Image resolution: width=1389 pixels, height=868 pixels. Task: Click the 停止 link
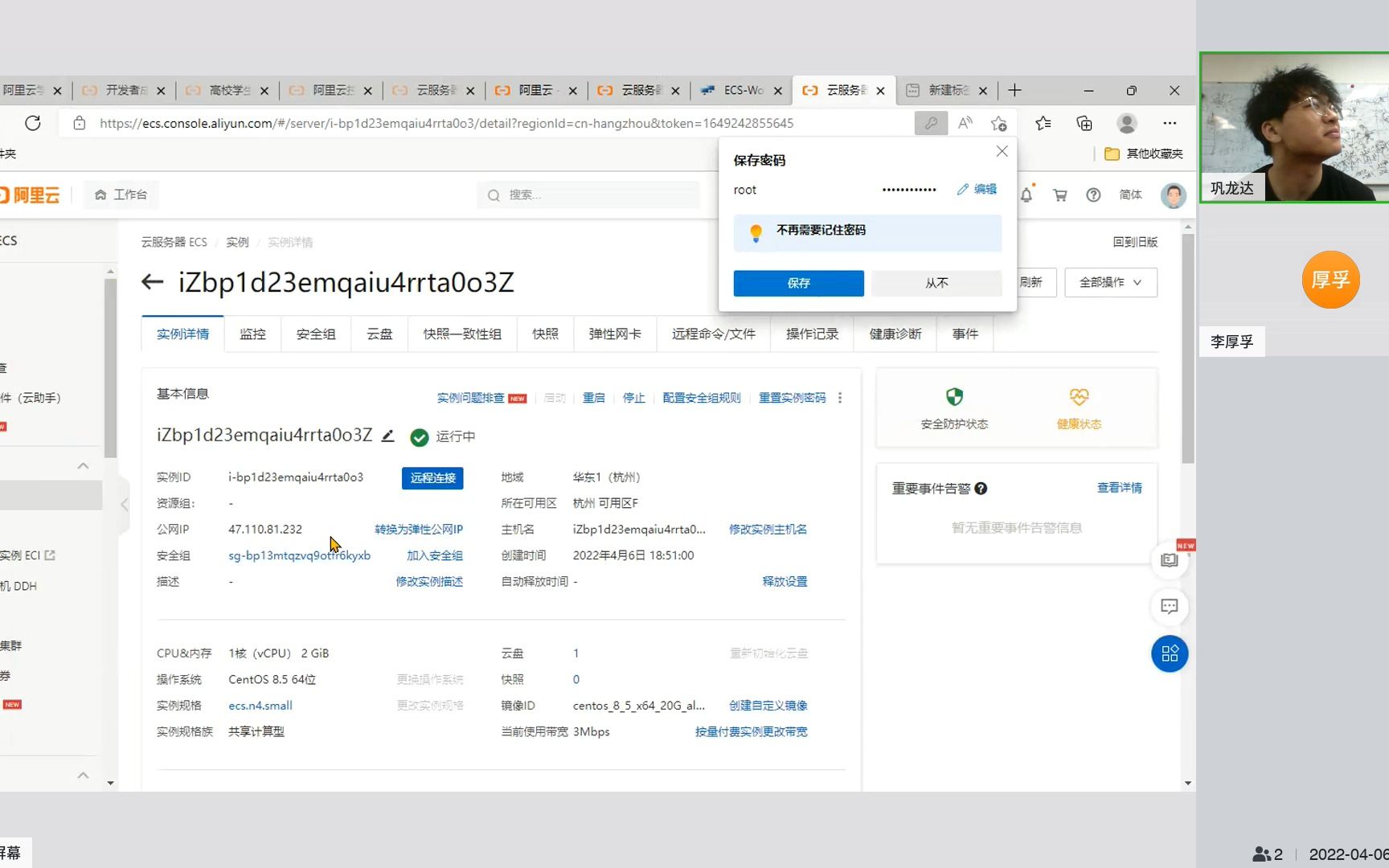[x=633, y=398]
